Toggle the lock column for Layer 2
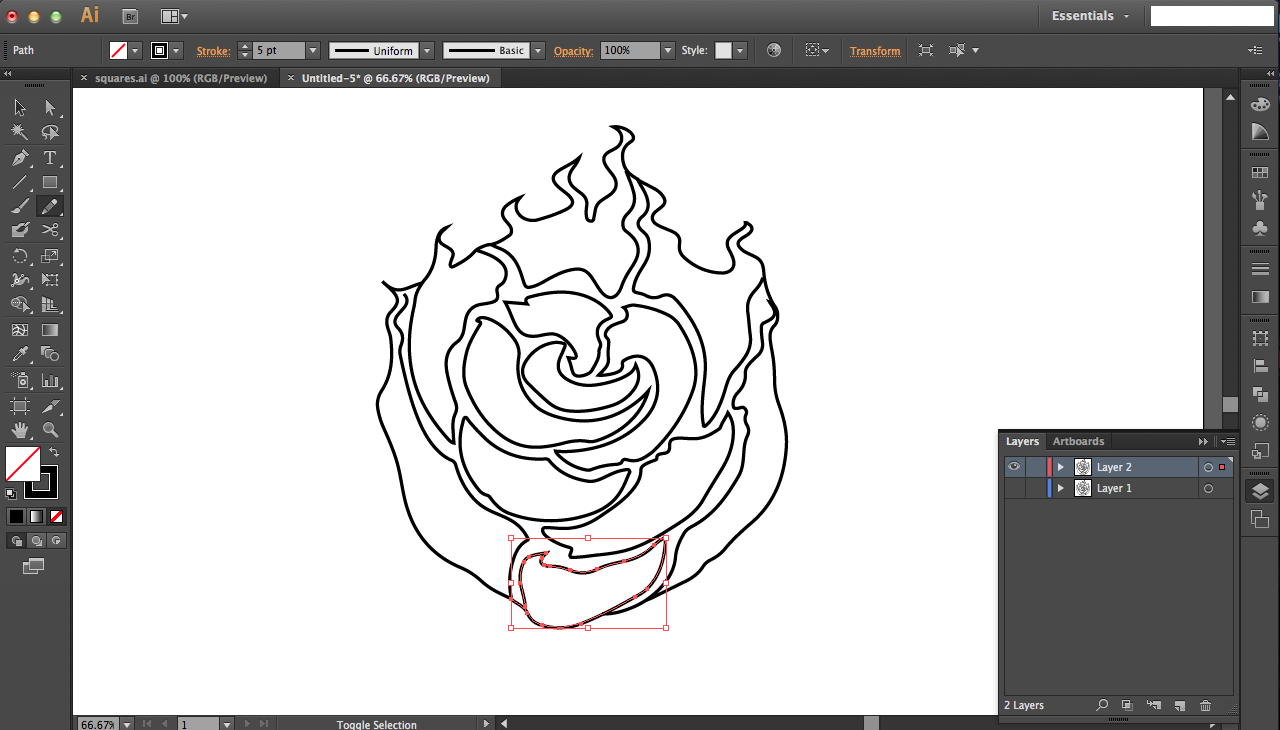 click(1035, 467)
